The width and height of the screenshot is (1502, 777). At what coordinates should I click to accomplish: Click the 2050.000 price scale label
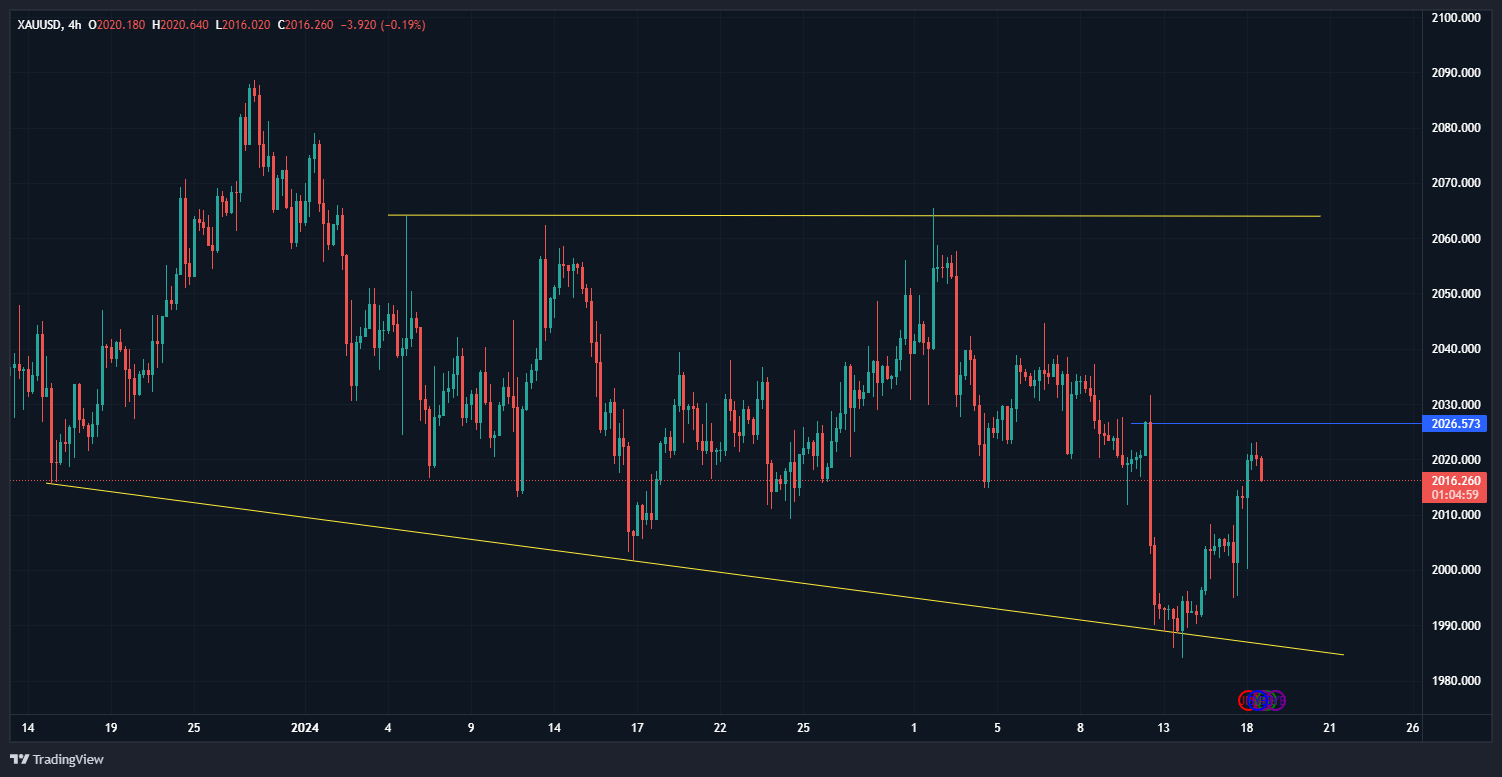[x=1454, y=294]
